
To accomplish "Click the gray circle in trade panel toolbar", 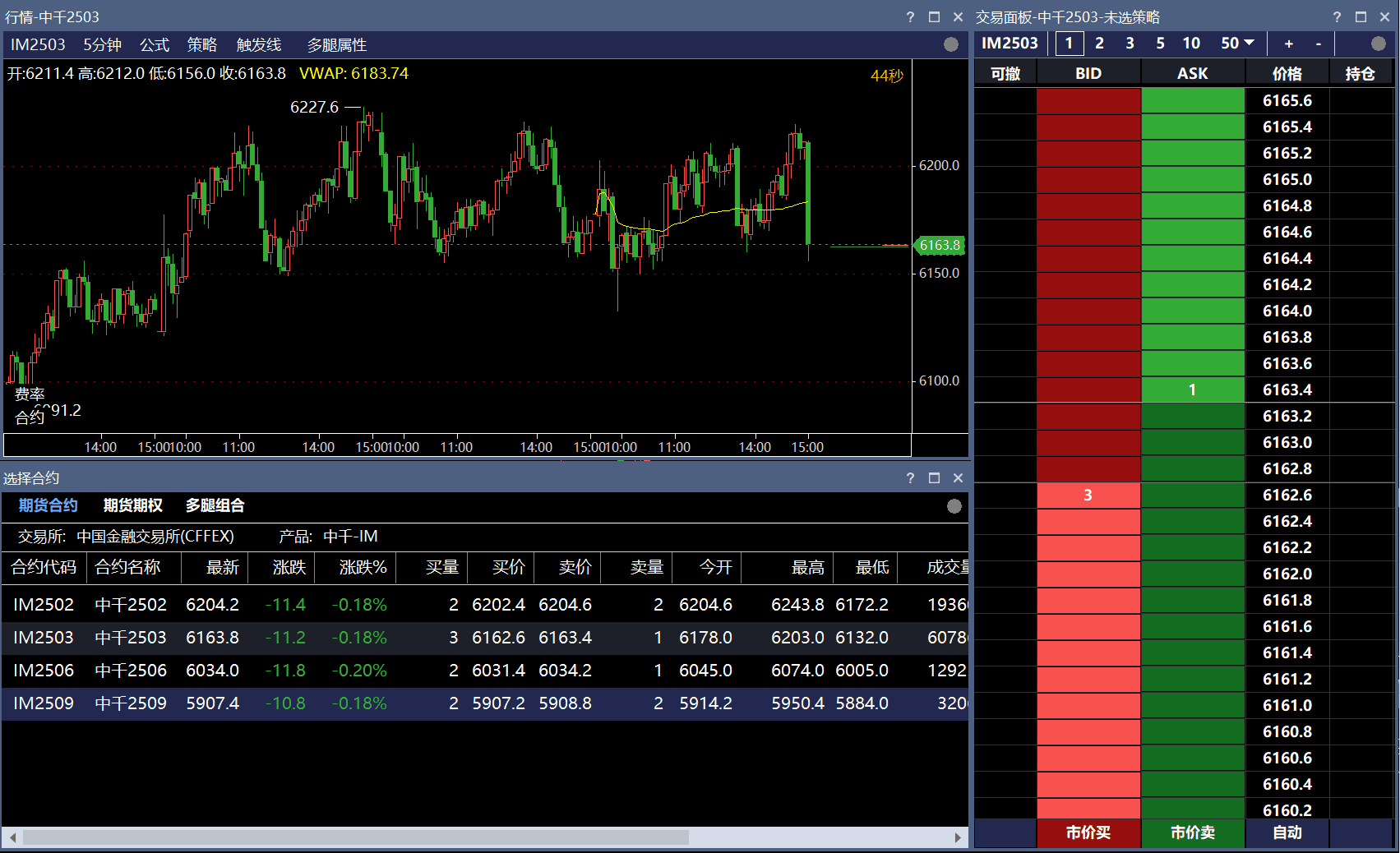I will click(x=1379, y=44).
